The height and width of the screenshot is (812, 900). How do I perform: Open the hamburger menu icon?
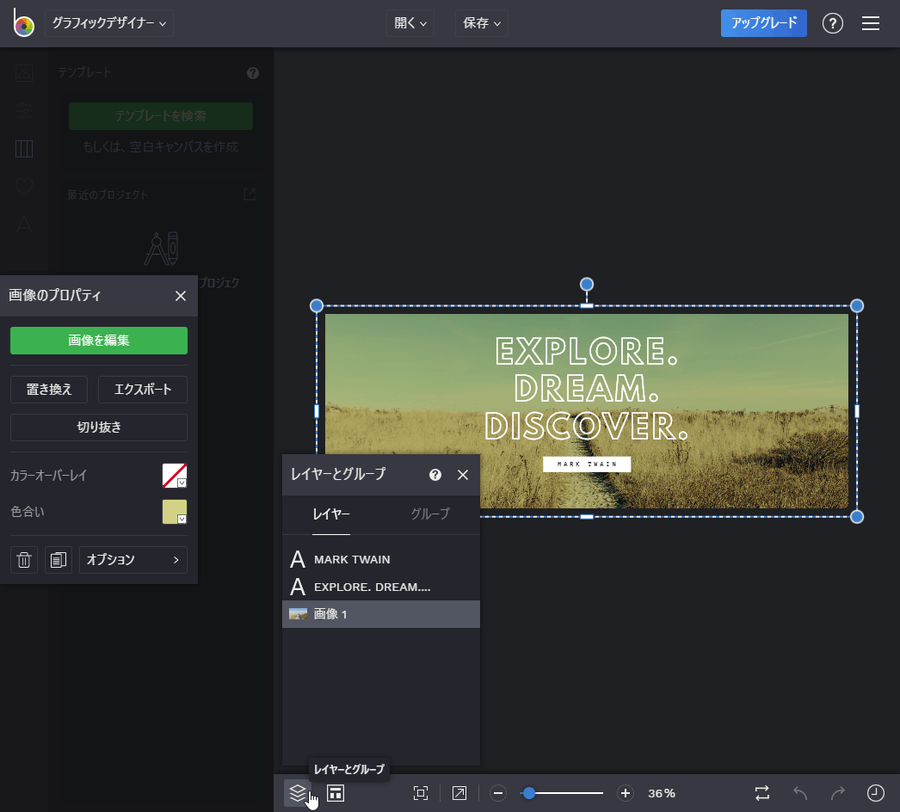pos(870,23)
